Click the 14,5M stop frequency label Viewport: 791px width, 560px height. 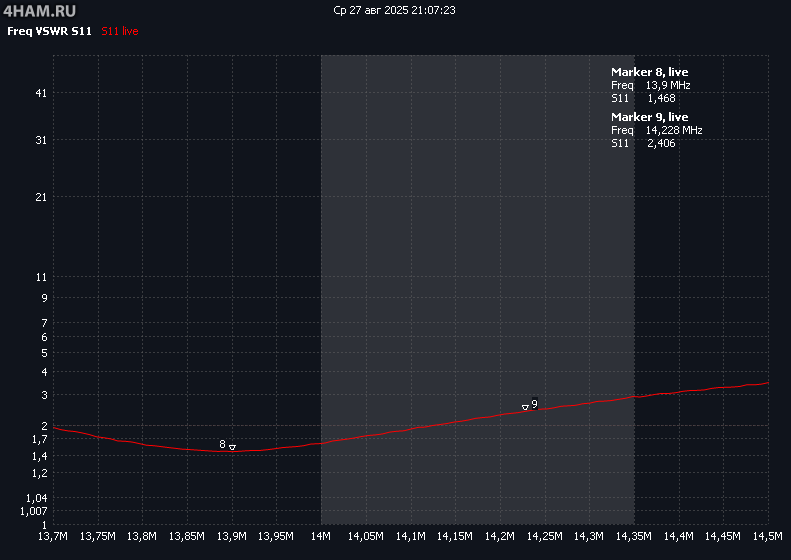[x=767, y=537]
